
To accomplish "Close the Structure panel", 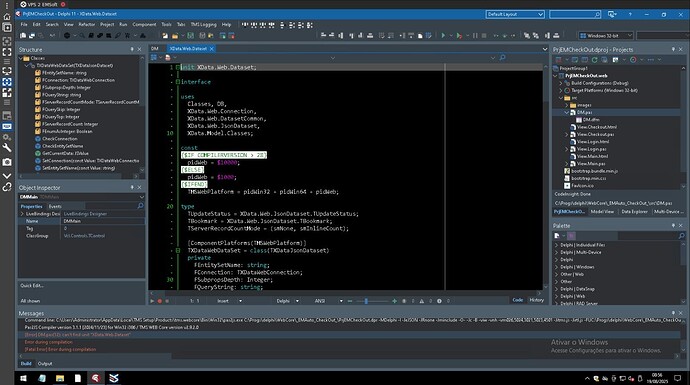I will click(139, 50).
